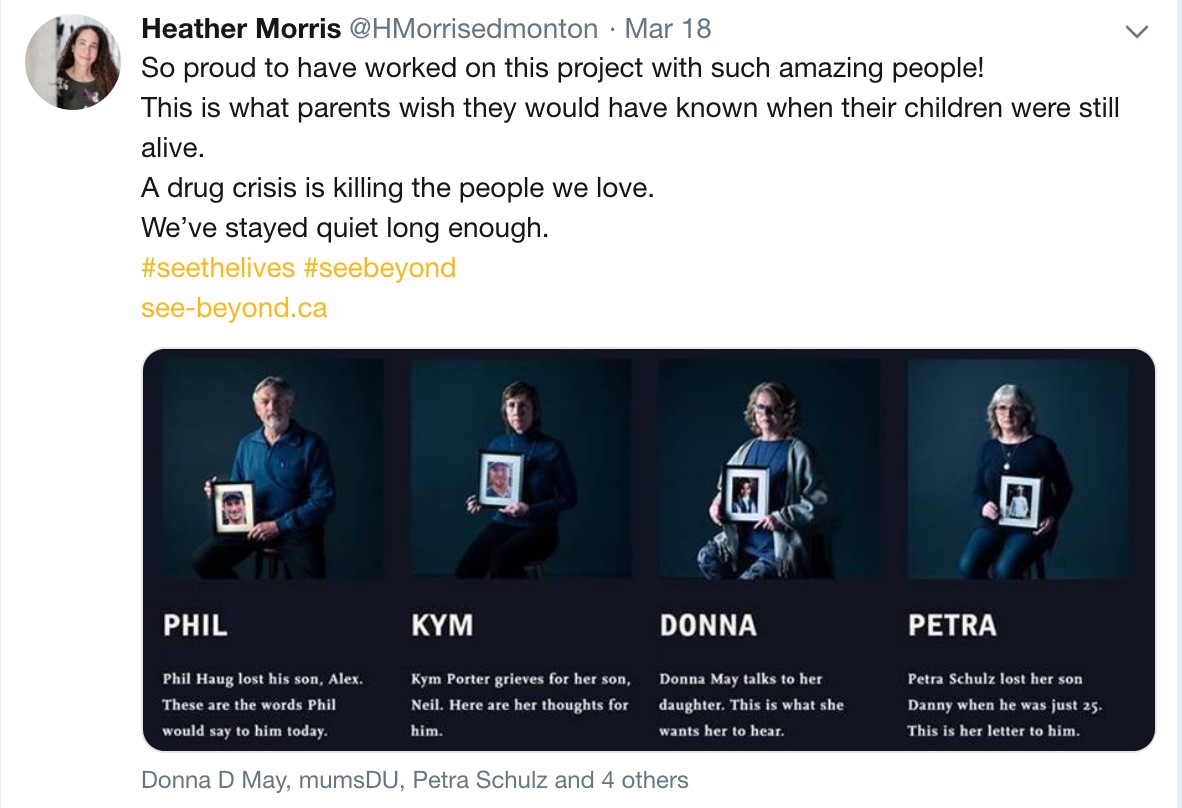Screen dimensions: 1182x808
Task: Follow the #seebeyond hashtag
Action: [380, 268]
